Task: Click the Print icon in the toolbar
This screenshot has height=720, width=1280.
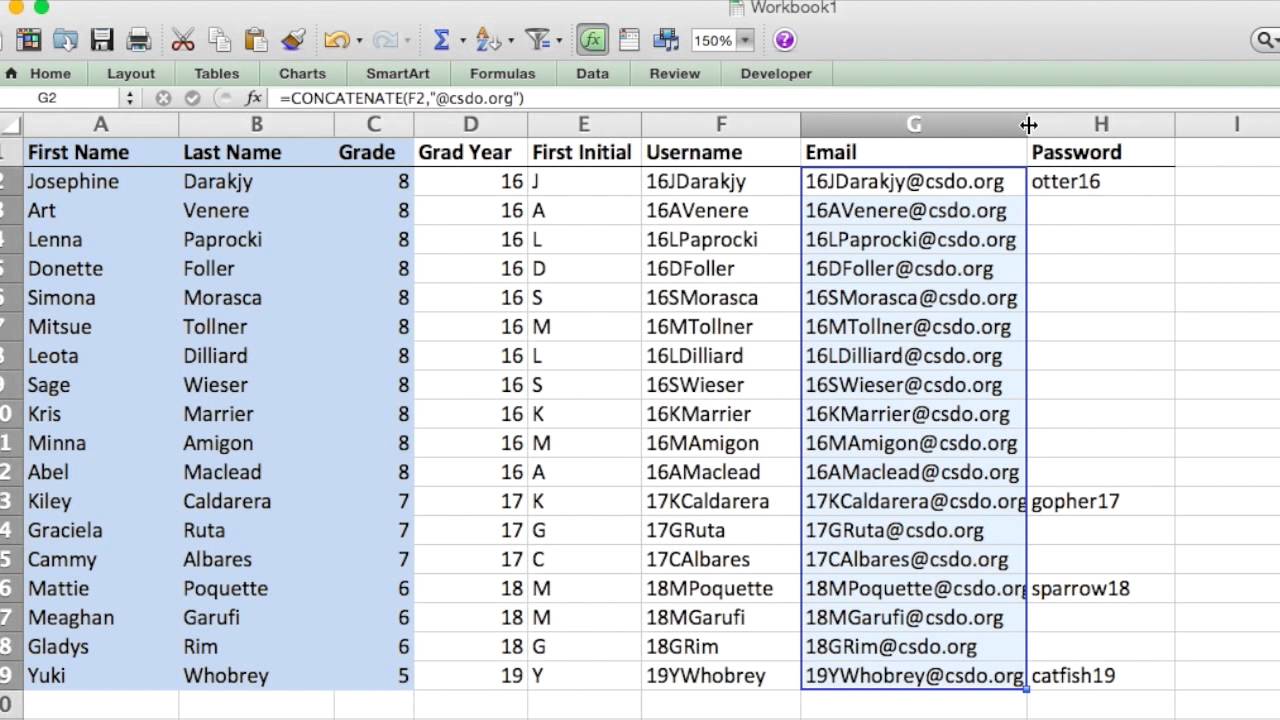Action: click(x=138, y=40)
